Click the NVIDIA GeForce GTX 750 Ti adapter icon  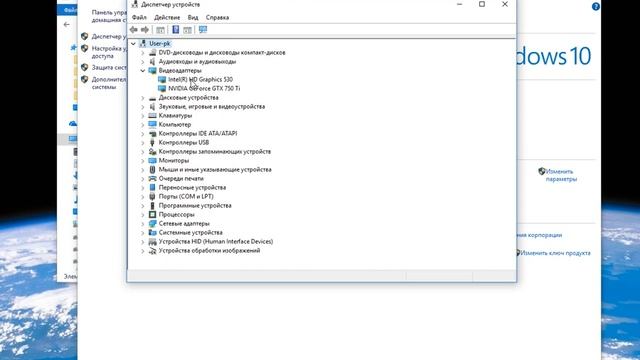click(162, 89)
